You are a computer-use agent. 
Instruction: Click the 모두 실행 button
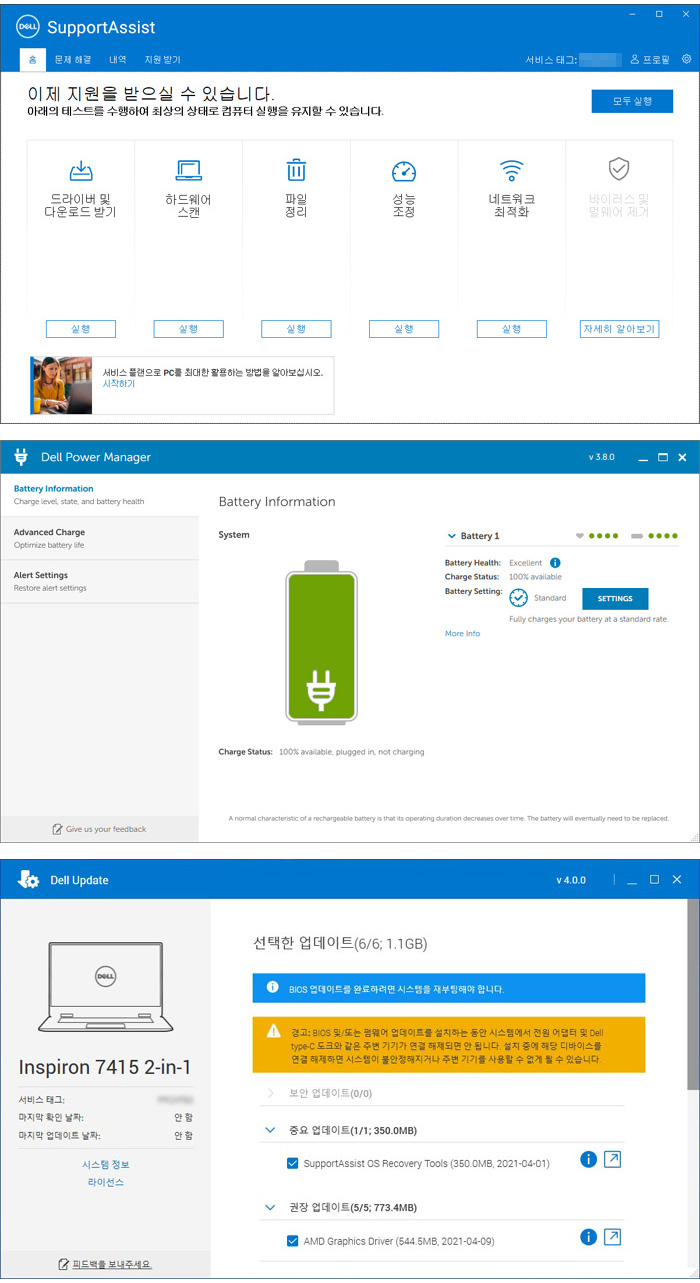(x=632, y=101)
